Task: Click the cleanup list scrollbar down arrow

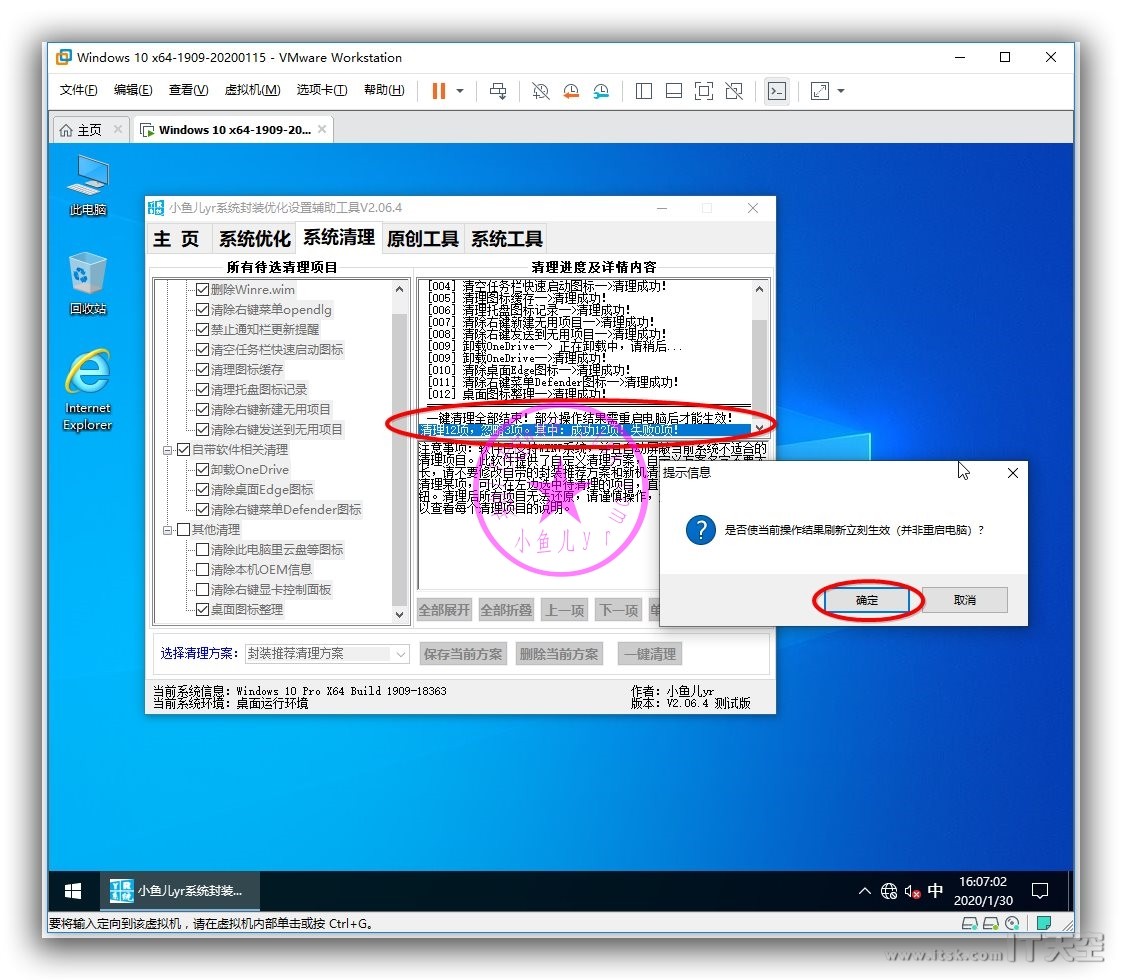Action: (399, 614)
